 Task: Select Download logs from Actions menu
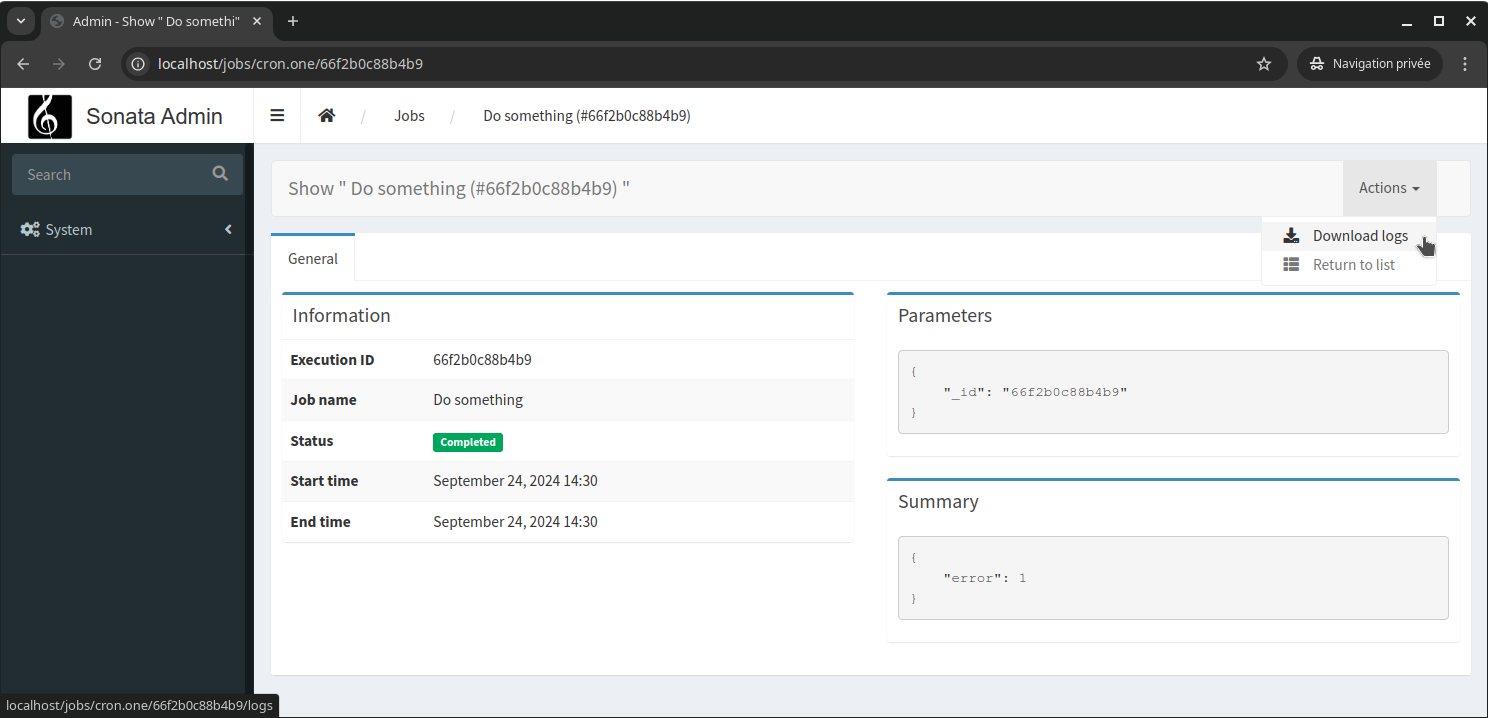tap(1348, 236)
